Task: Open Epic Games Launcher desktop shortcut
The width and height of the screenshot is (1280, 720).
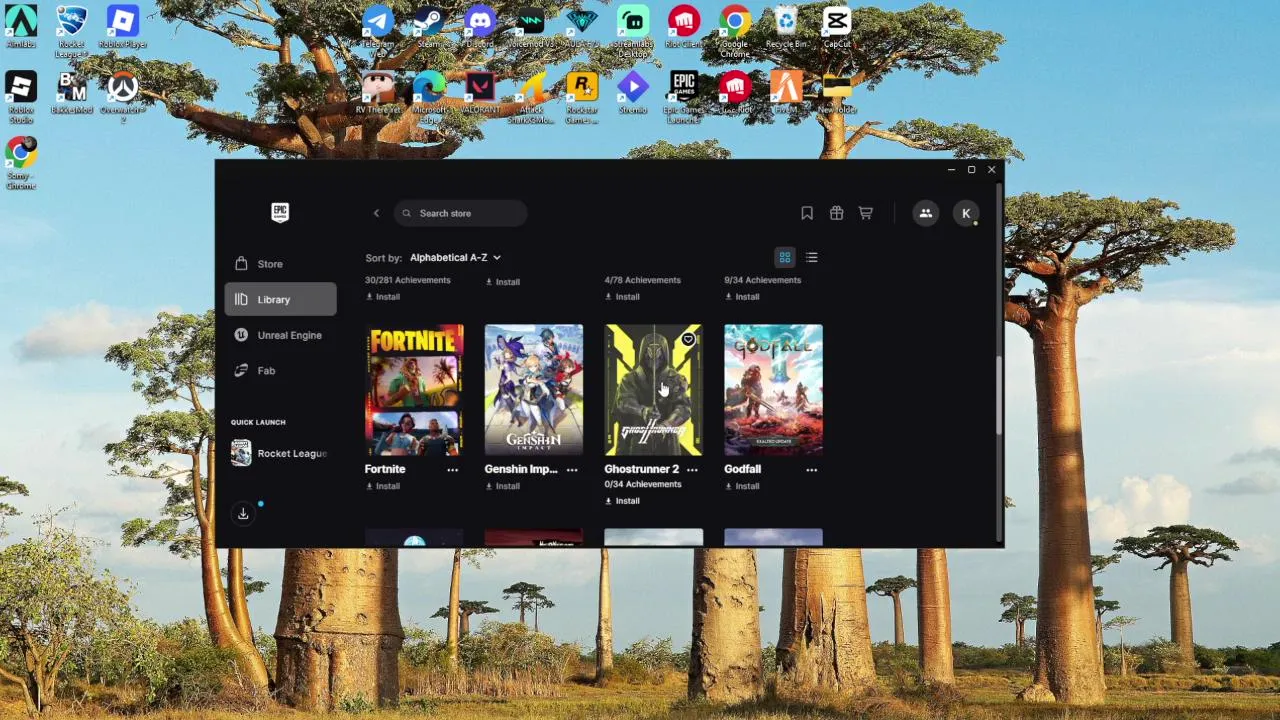Action: pos(684,97)
